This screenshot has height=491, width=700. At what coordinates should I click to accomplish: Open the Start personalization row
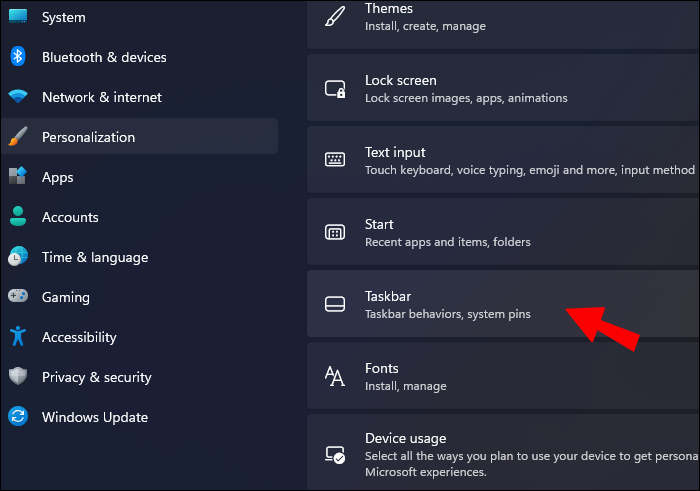click(x=500, y=232)
